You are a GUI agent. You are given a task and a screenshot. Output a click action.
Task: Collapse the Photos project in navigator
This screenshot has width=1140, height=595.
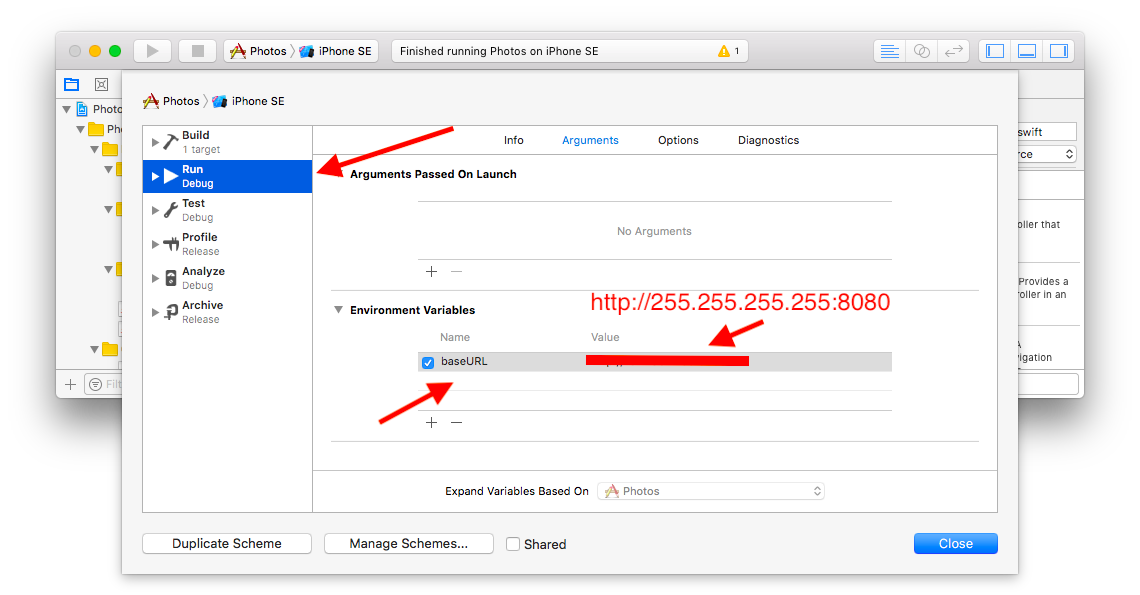tap(67, 109)
